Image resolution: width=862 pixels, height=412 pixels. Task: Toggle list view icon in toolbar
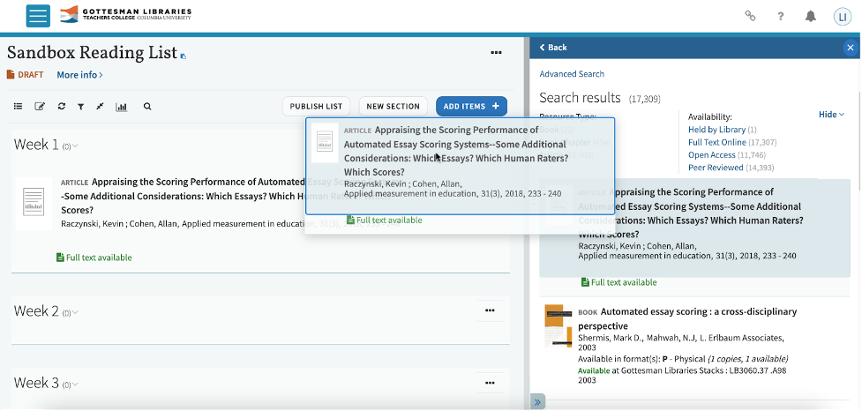(x=18, y=106)
